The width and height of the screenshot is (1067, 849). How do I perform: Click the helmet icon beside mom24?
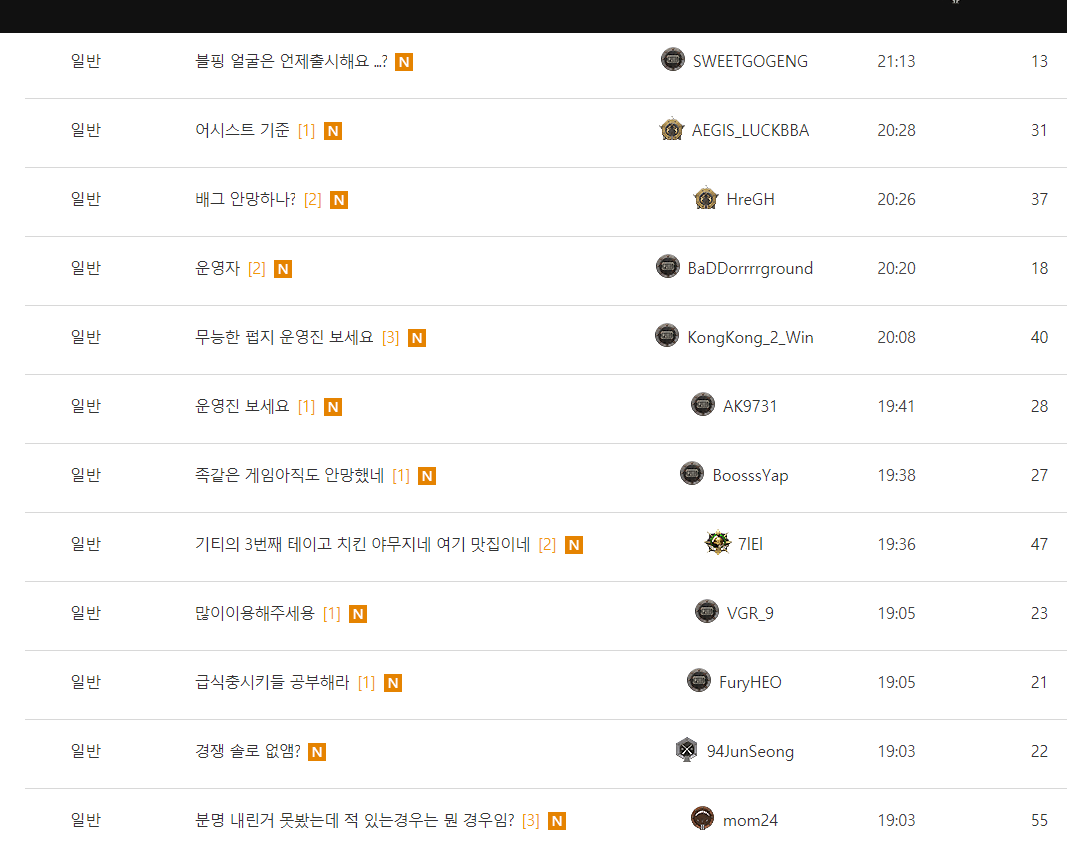pos(702,819)
